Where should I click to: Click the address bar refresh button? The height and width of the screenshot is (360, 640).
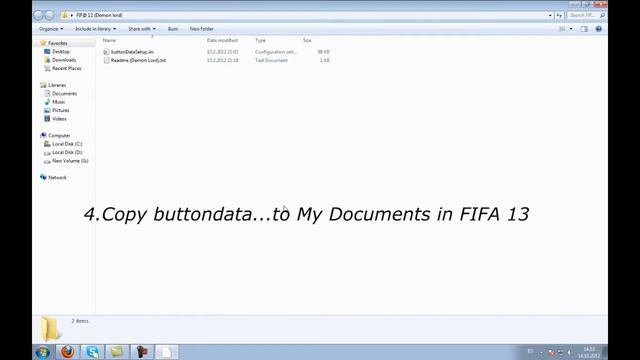pyautogui.click(x=559, y=15)
